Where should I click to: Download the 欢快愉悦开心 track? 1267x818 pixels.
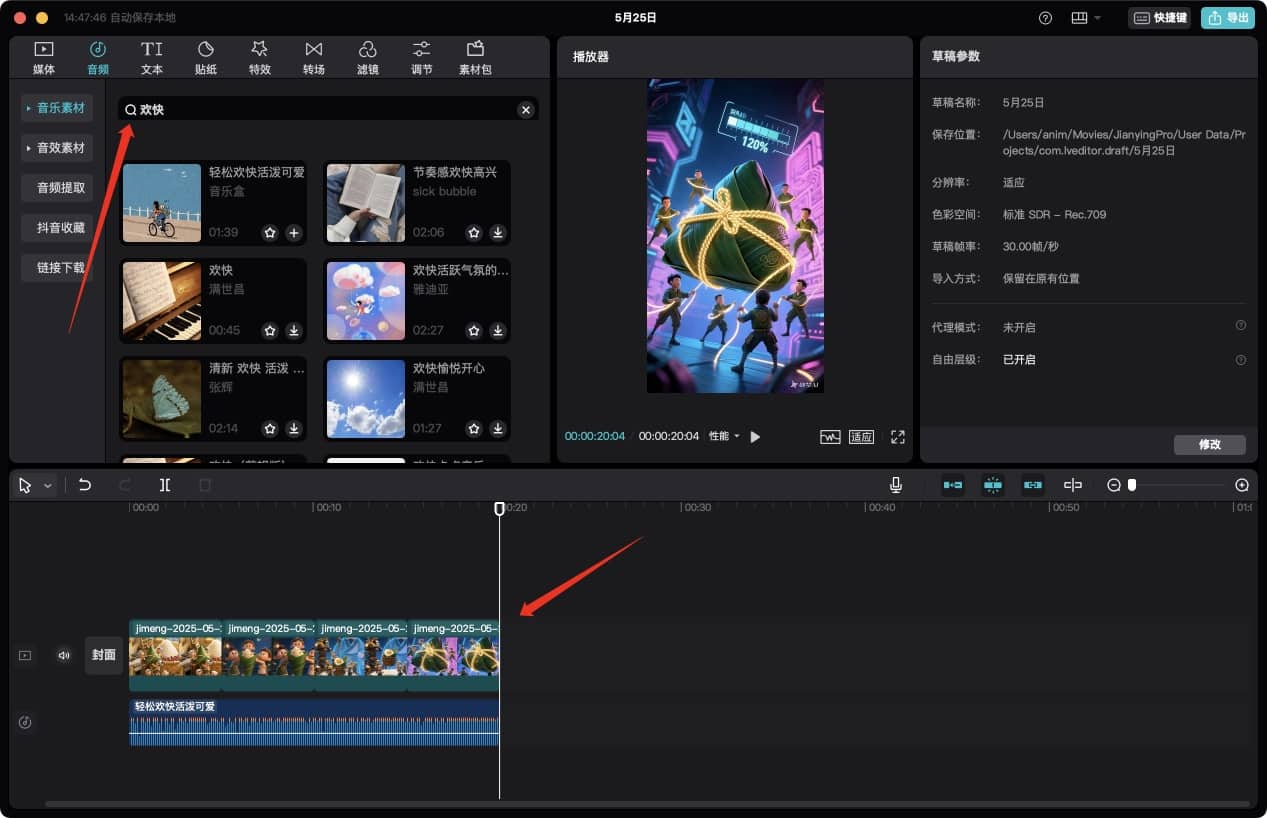tap(498, 429)
